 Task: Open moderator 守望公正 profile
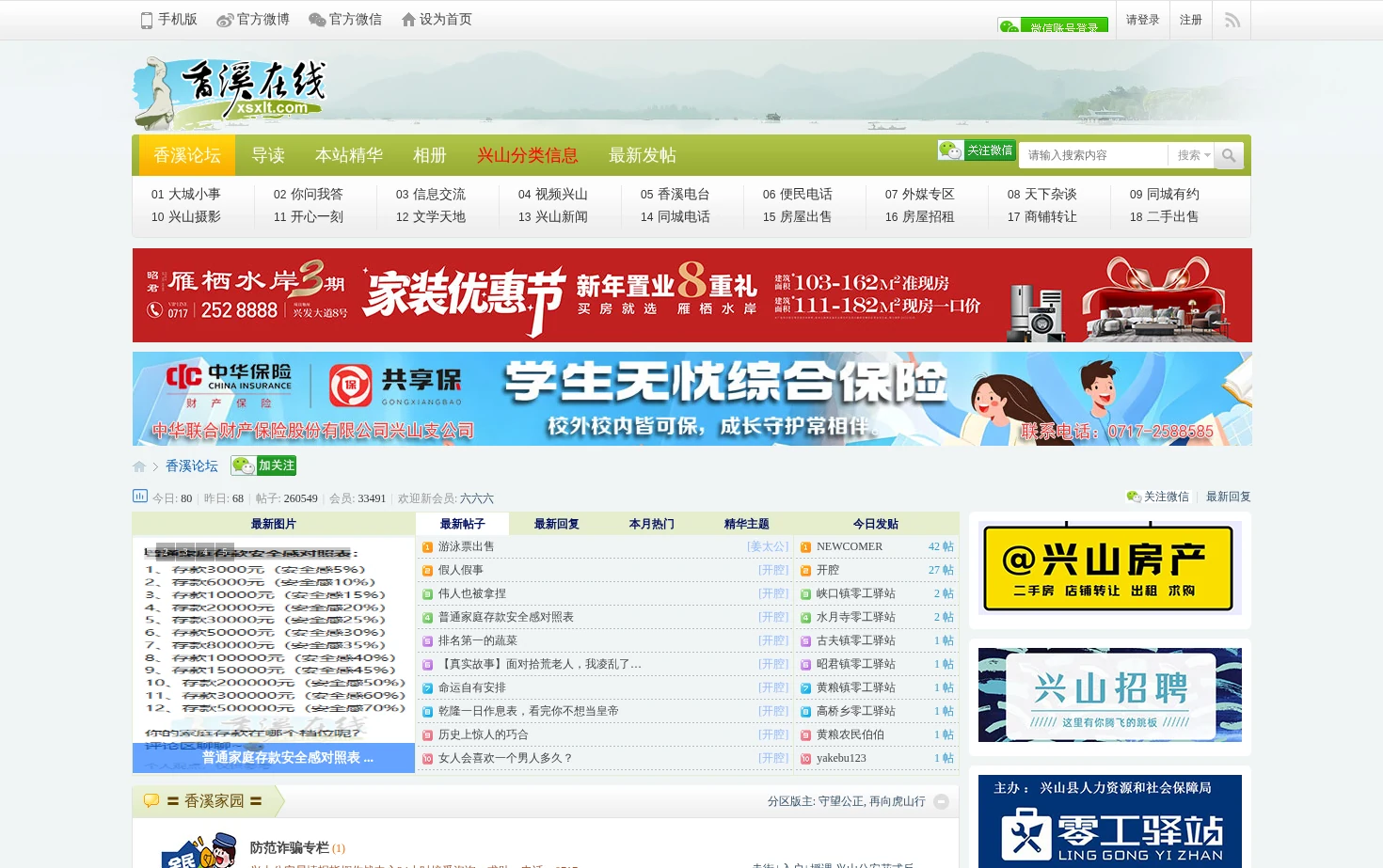pyautogui.click(x=841, y=801)
